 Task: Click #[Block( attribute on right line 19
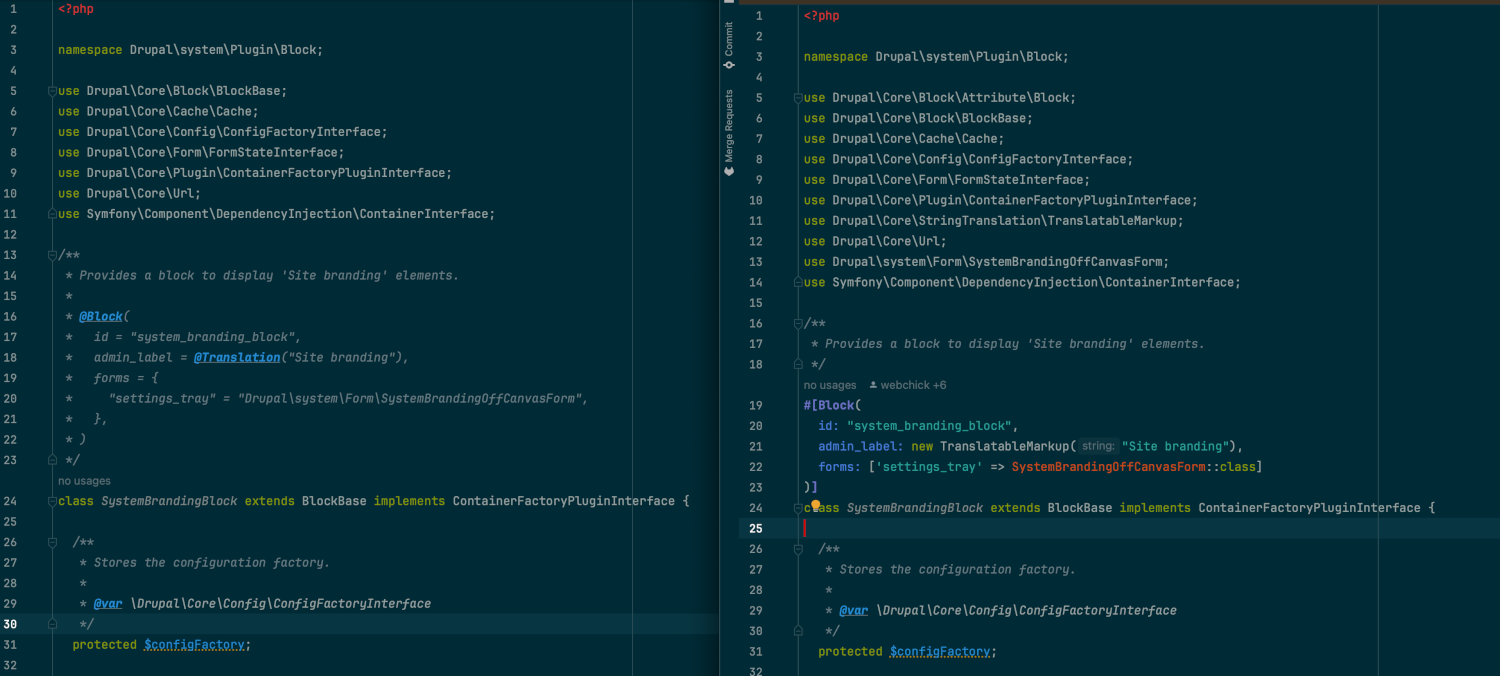832,405
